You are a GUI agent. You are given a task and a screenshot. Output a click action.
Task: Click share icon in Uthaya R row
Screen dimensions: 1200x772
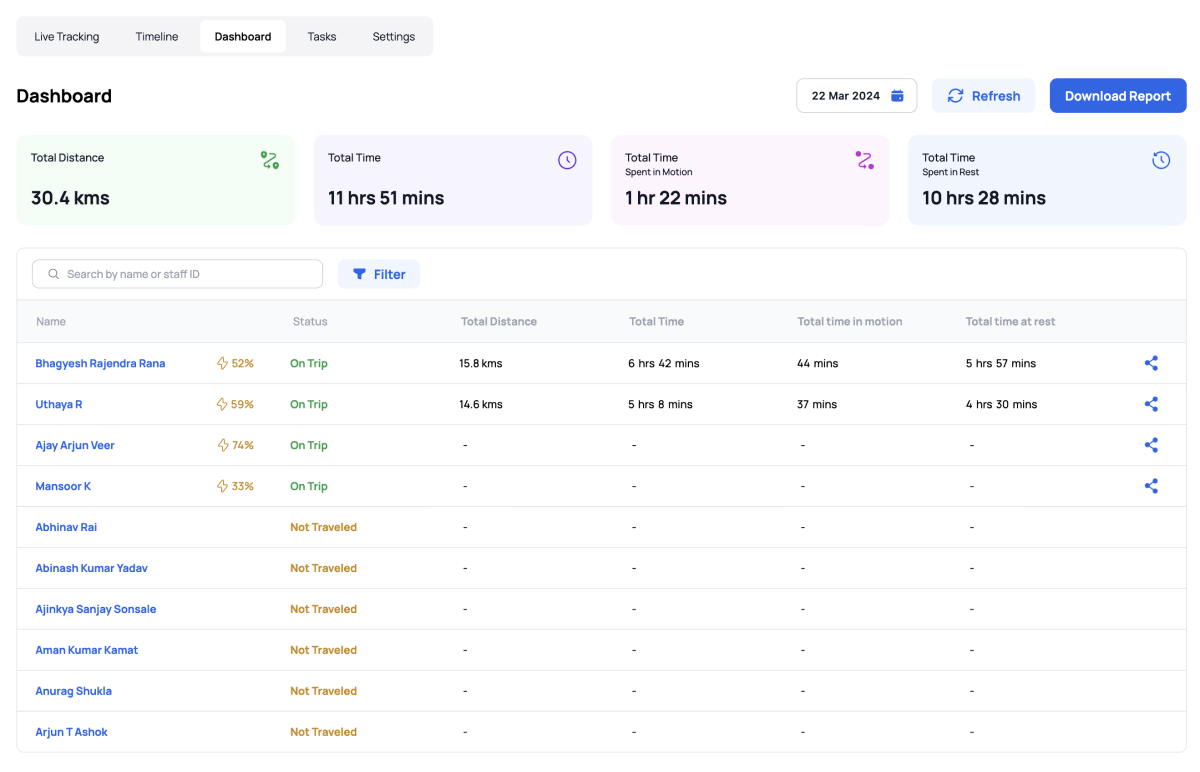[x=1151, y=405]
